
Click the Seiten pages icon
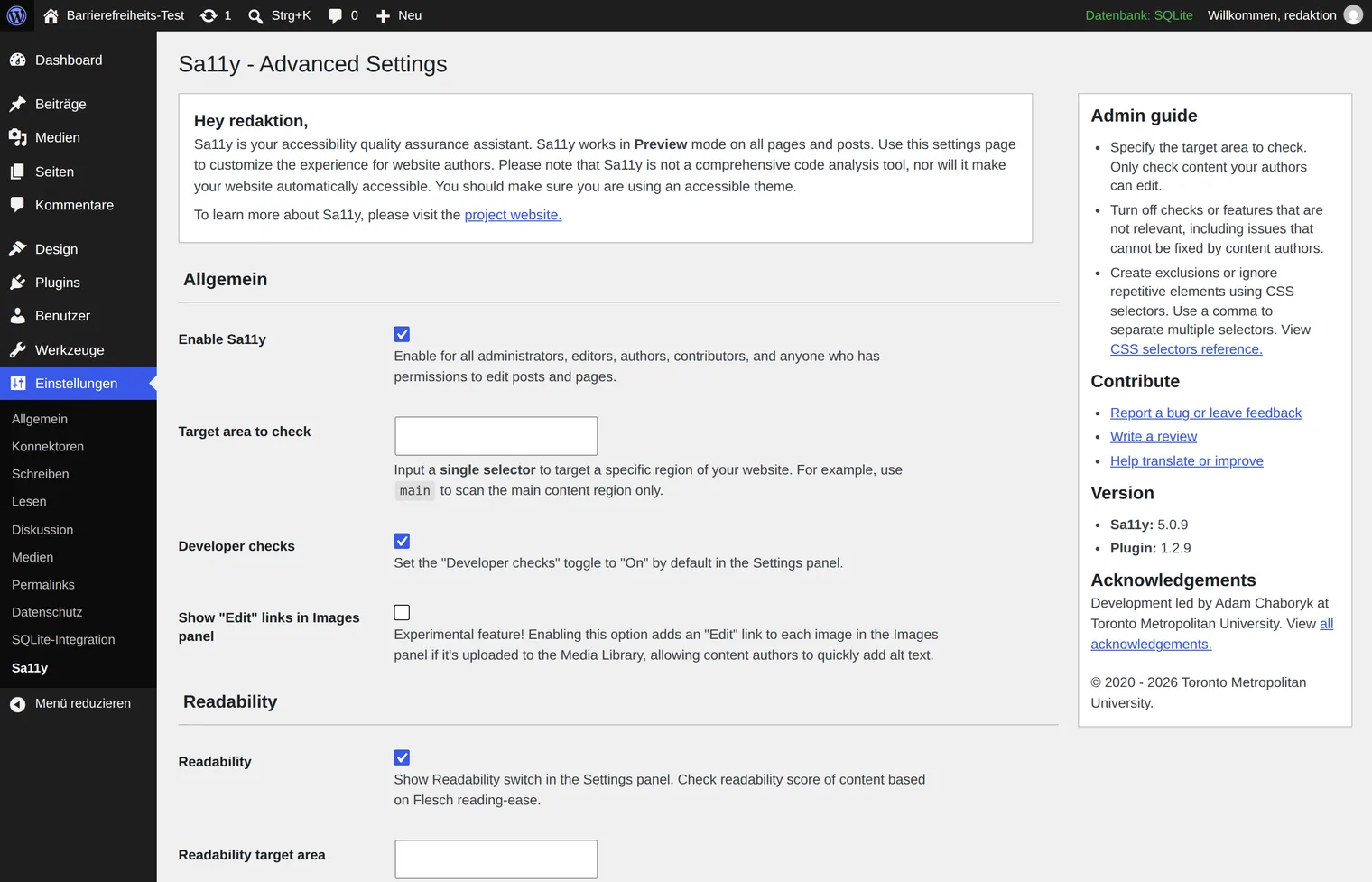17,172
